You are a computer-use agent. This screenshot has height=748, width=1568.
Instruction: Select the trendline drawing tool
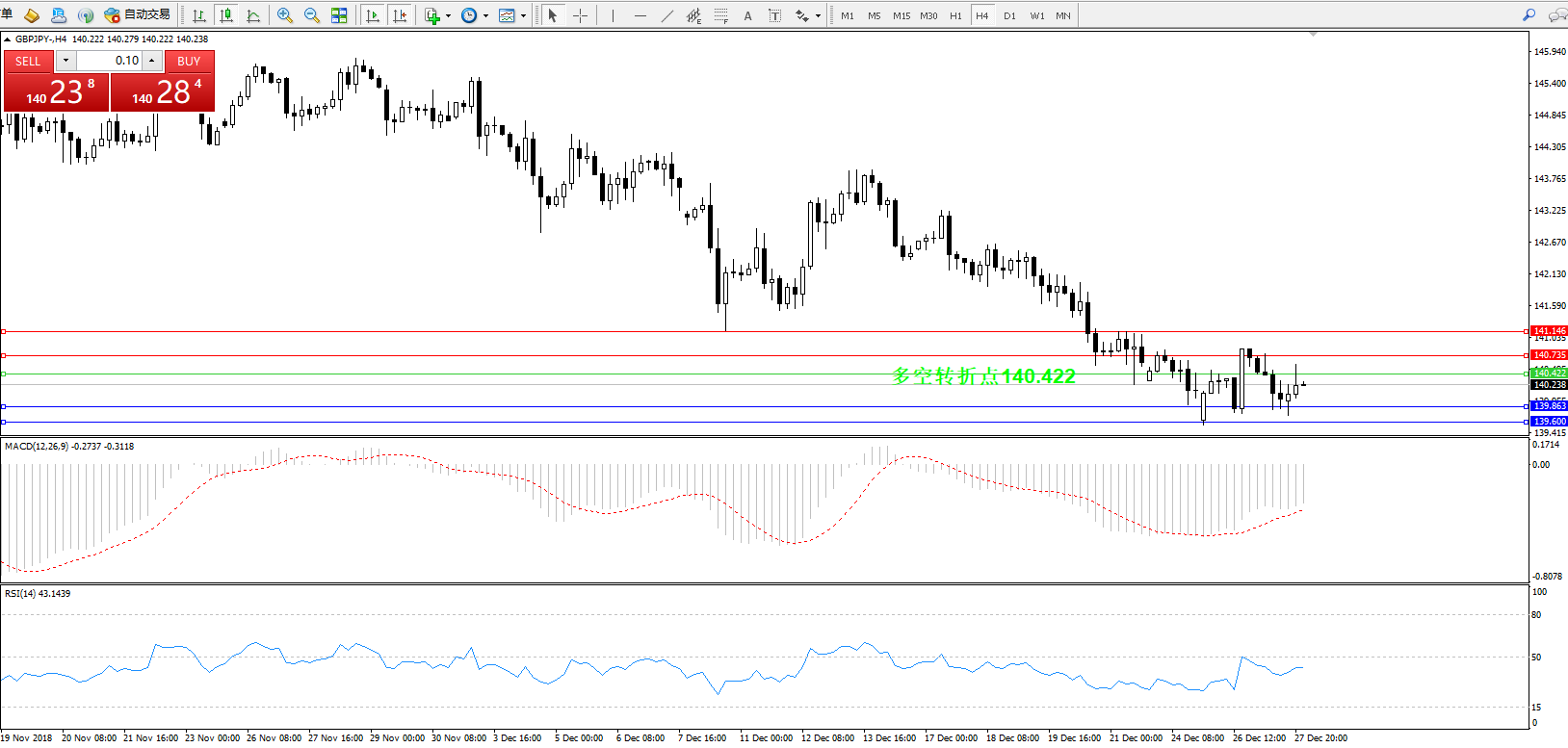point(666,15)
